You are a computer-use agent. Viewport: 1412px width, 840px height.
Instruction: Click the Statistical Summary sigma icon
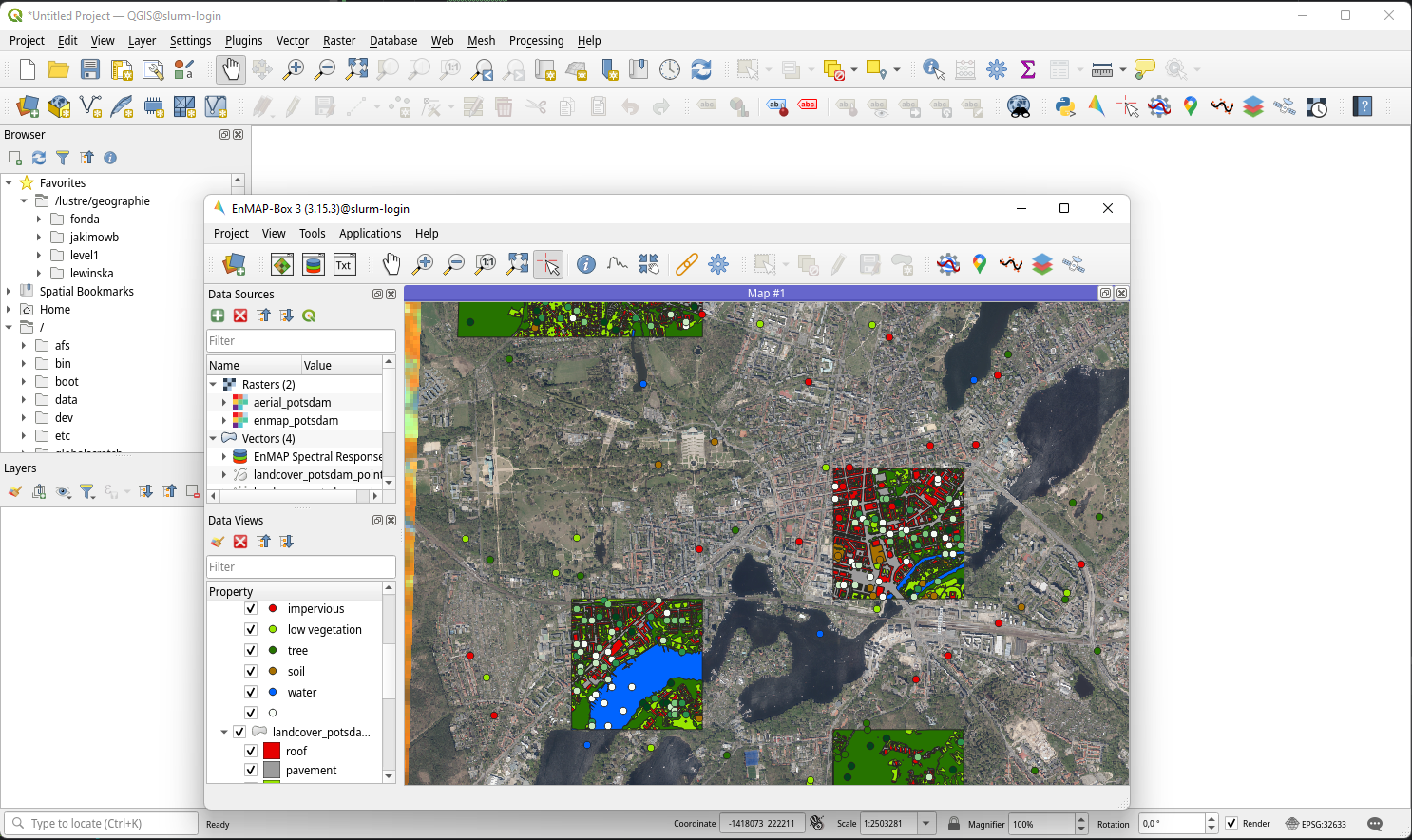tap(1027, 69)
